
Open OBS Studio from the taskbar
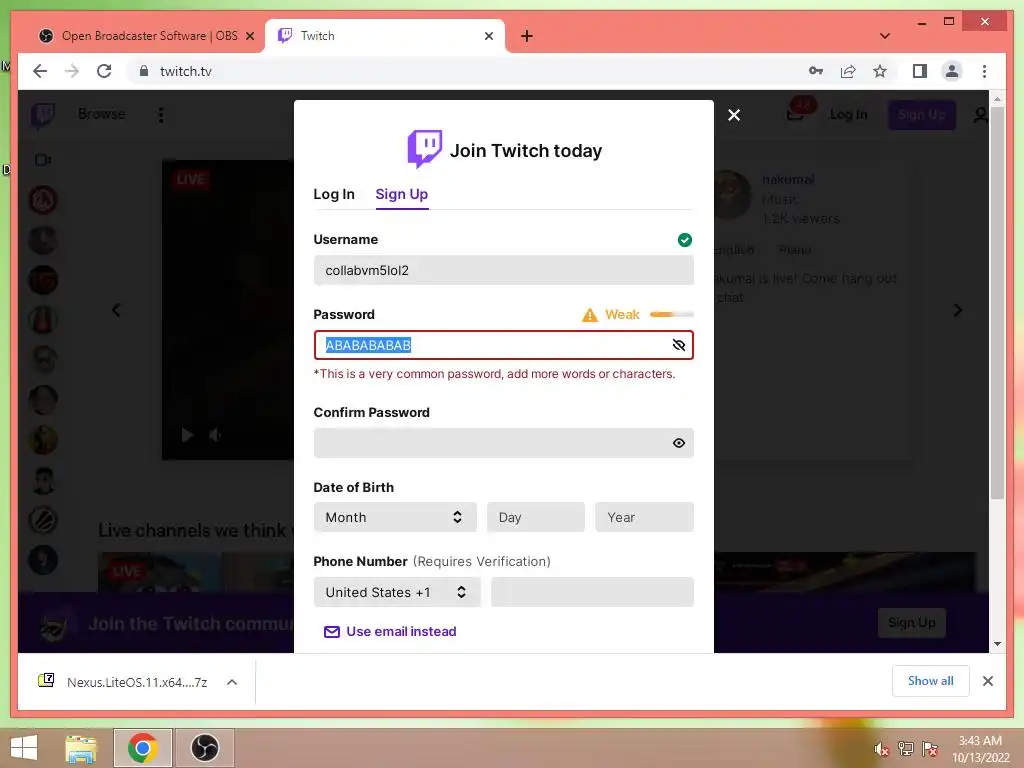tap(204, 748)
